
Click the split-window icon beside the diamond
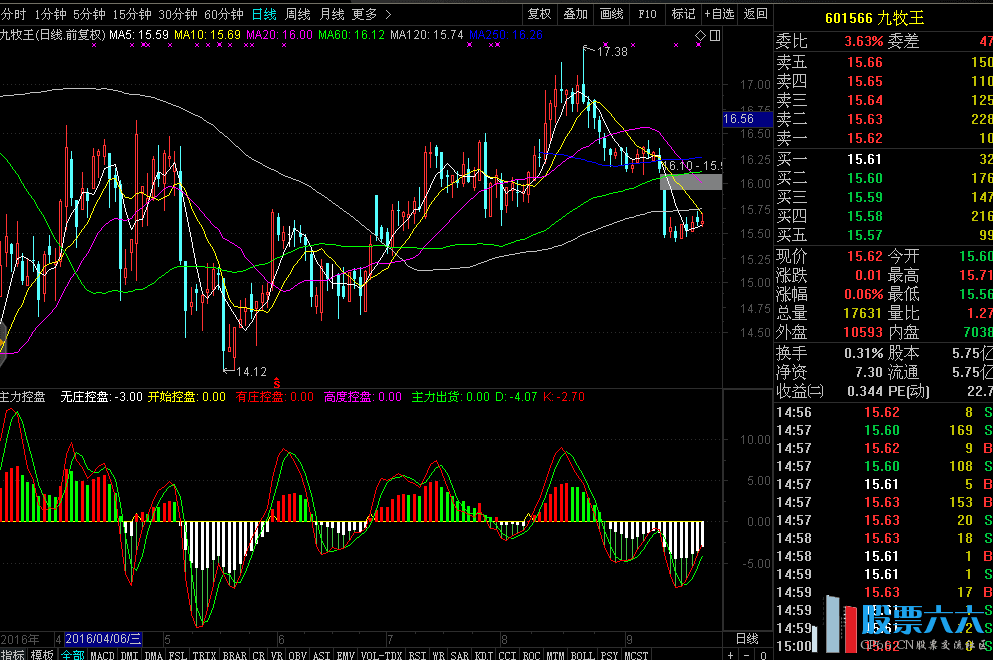[713, 37]
